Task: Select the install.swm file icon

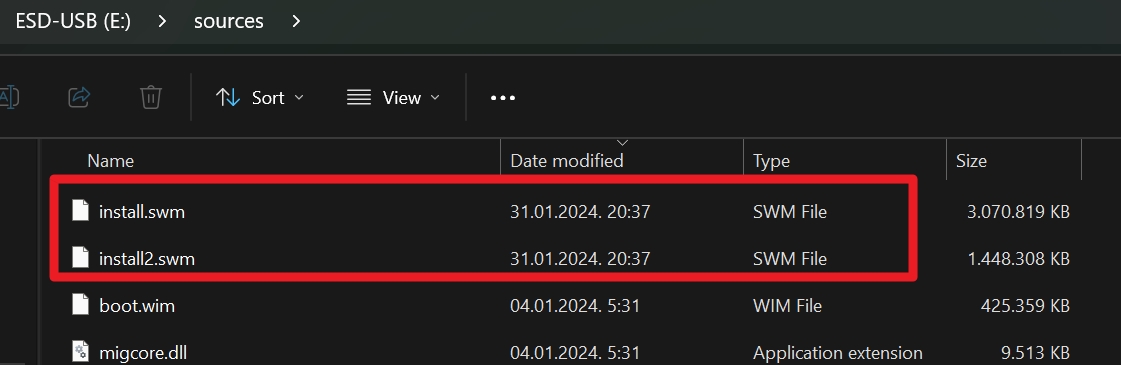Action: coord(81,211)
